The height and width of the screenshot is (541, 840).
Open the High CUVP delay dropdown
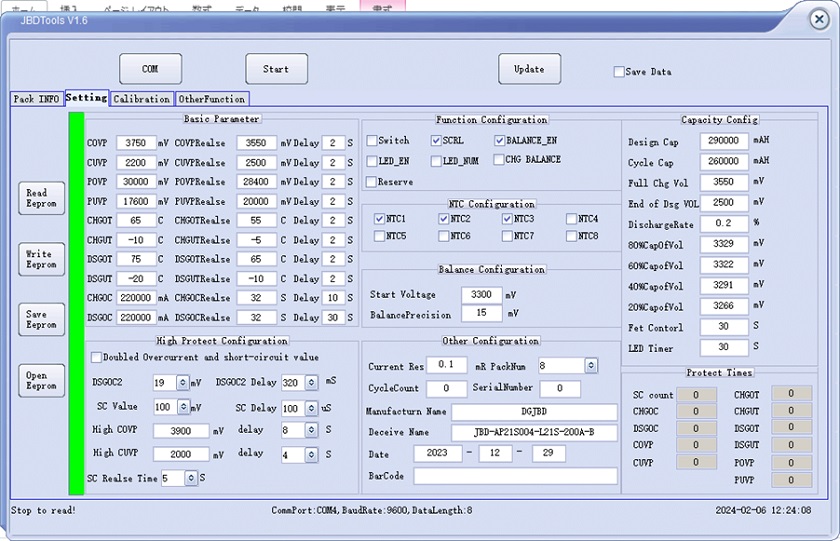tap(312, 455)
